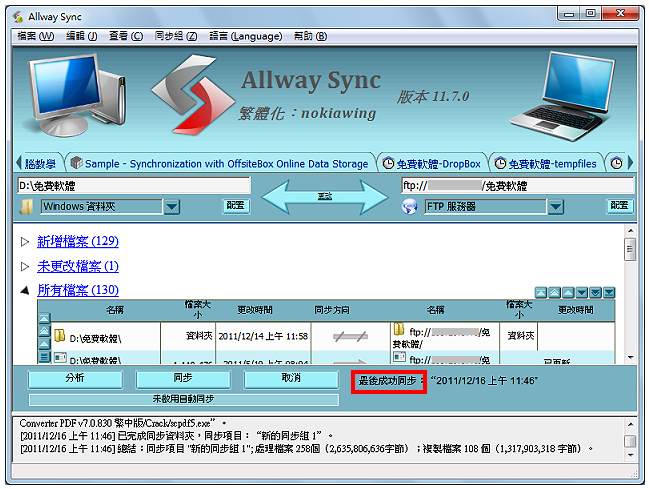Select the 腦數學 tab
Viewport: 649px width, 489px height.
tap(40, 164)
